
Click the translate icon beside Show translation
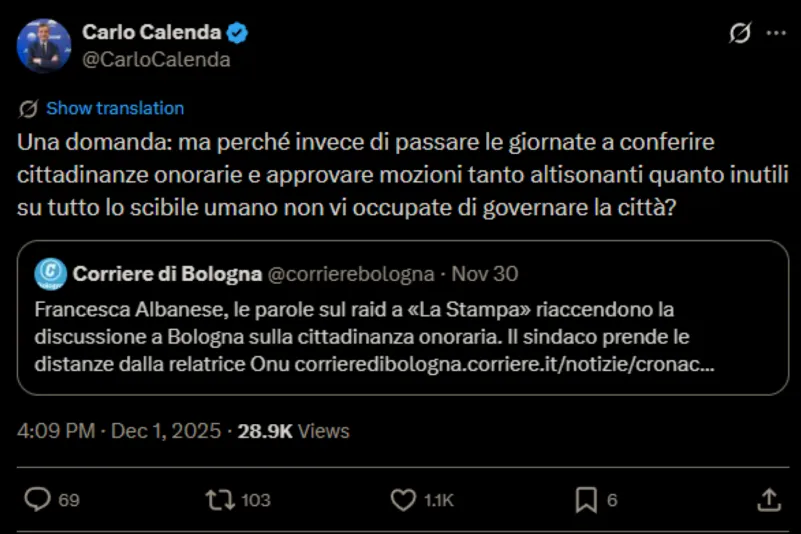[x=28, y=108]
